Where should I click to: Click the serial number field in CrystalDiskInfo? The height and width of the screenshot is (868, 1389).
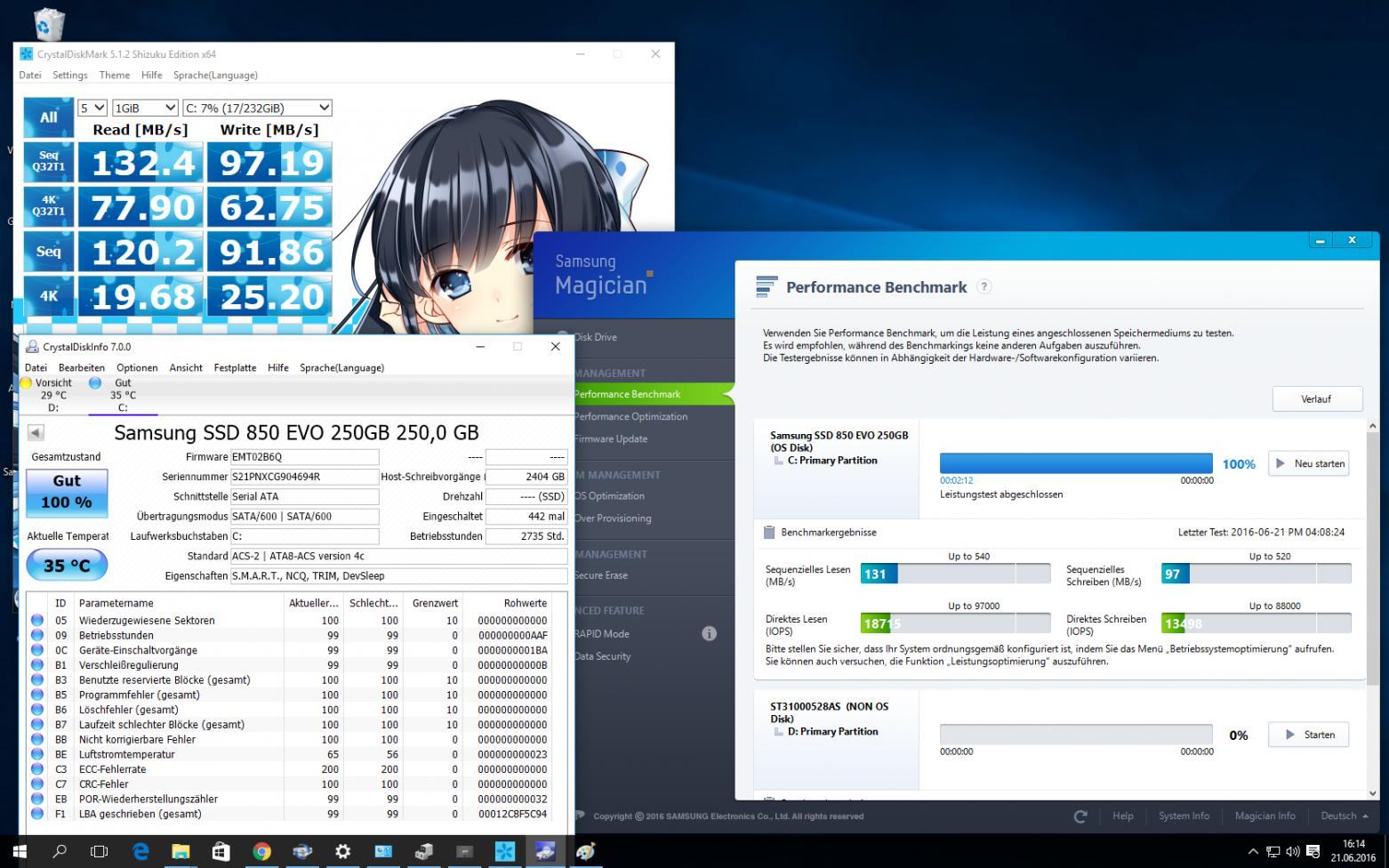click(304, 476)
